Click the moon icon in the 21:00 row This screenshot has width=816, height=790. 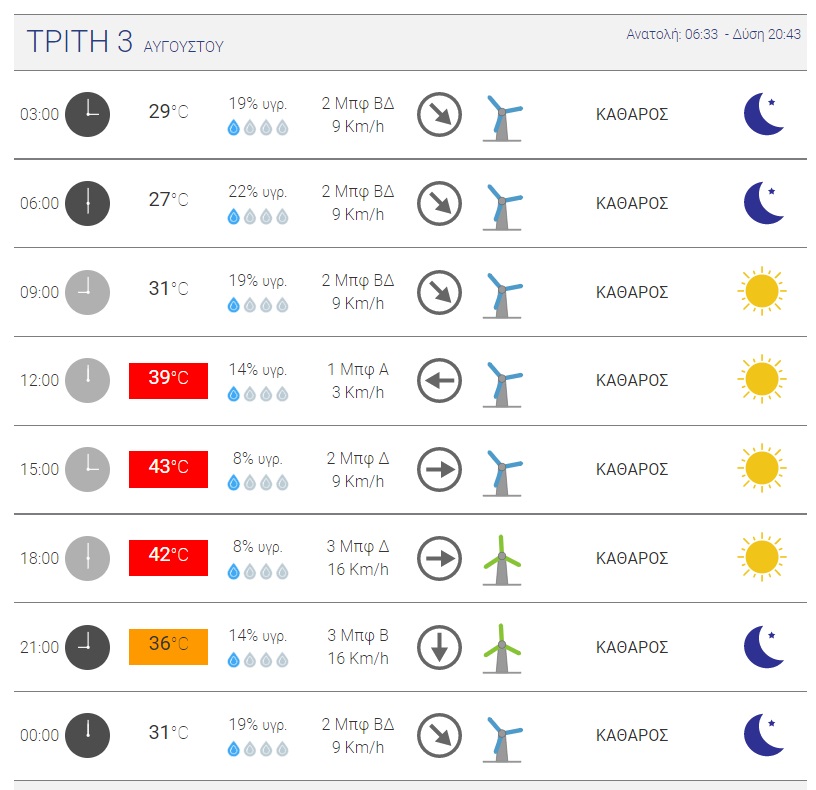click(763, 647)
